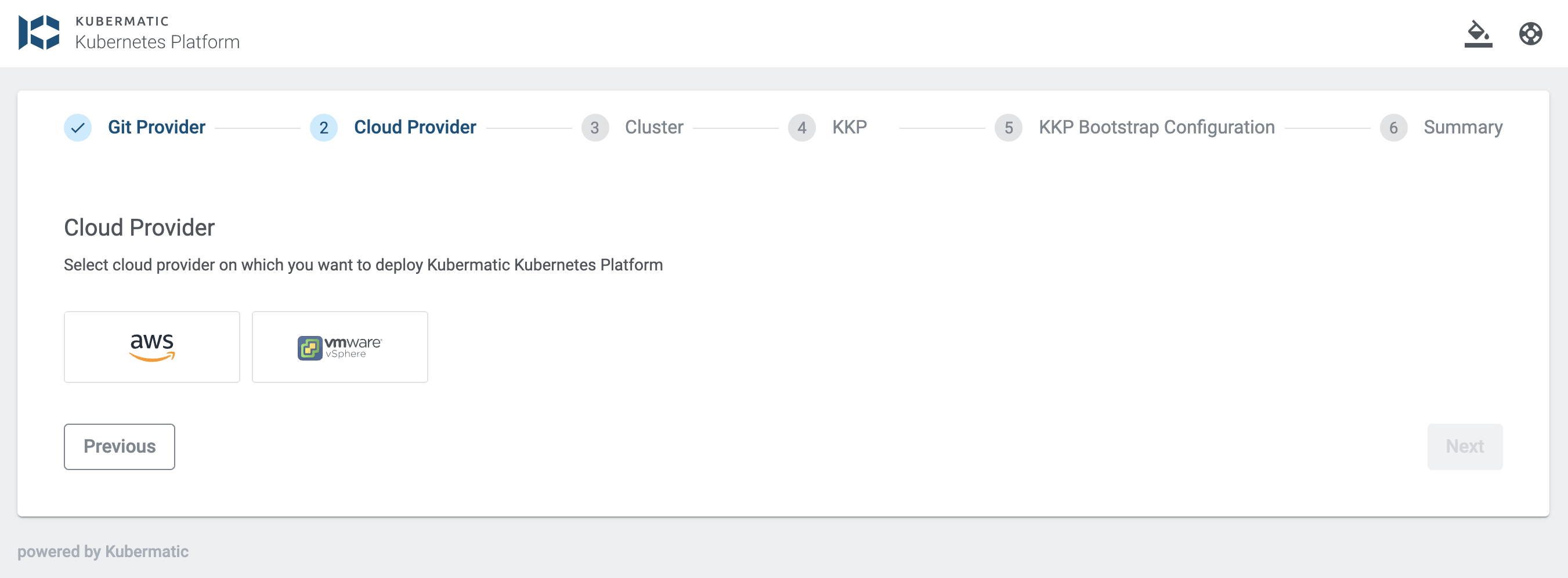1568x578 pixels.
Task: Click the Next button
Action: click(x=1465, y=447)
